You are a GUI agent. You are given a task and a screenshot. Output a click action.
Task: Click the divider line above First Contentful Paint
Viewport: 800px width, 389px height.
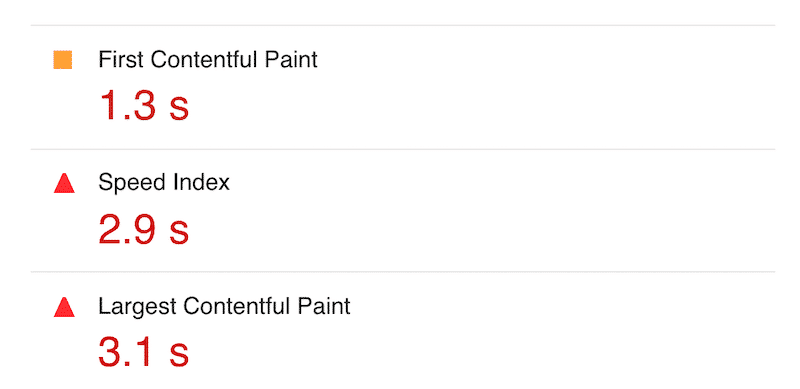[403, 25]
